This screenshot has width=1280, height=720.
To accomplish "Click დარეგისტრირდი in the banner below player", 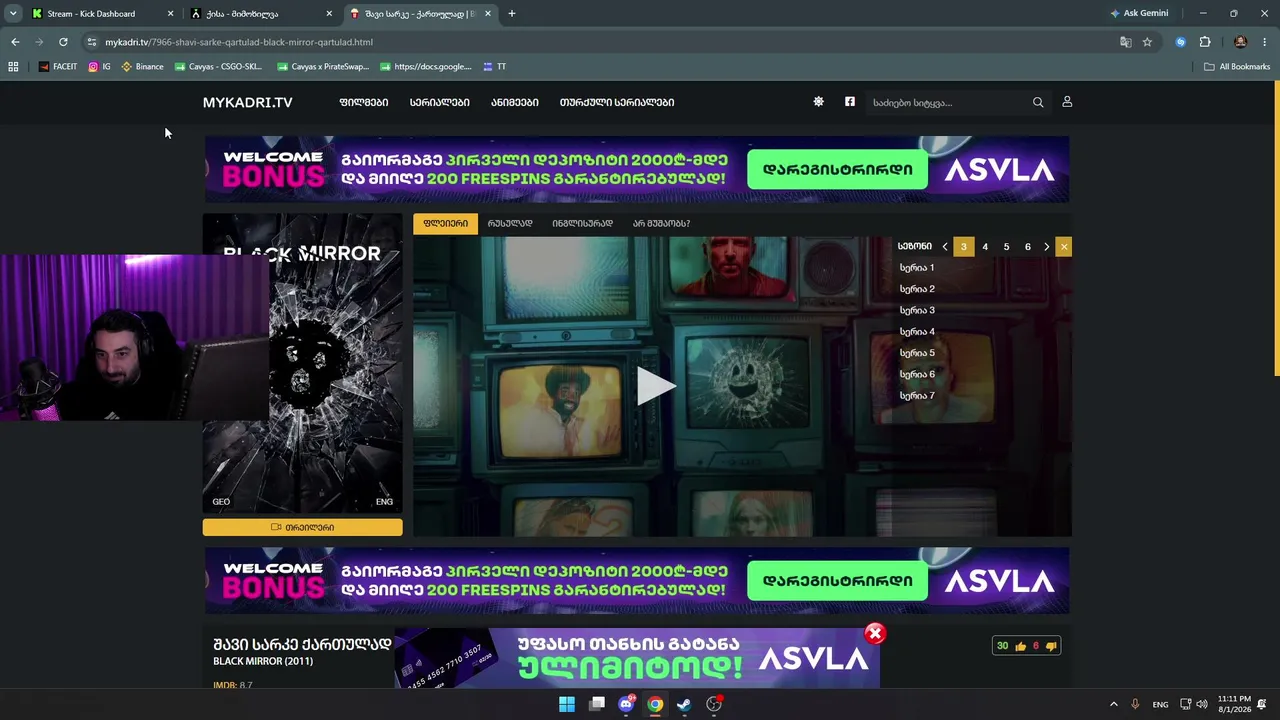I will coord(837,581).
